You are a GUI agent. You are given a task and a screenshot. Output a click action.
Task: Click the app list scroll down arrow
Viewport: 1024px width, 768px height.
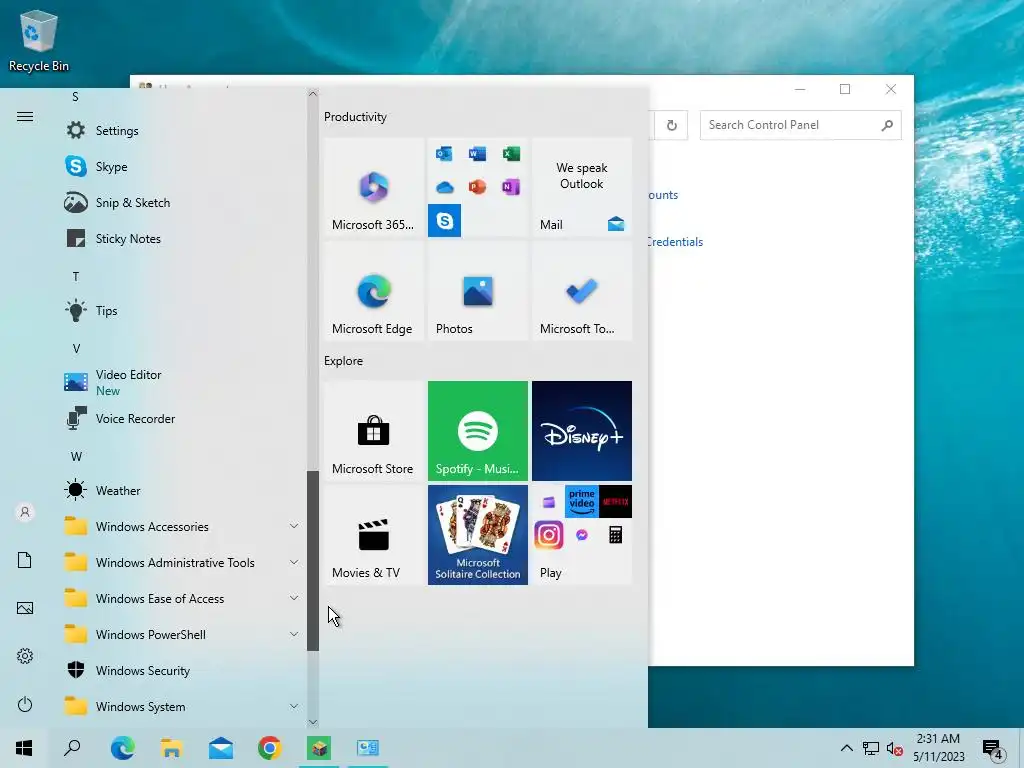[313, 722]
